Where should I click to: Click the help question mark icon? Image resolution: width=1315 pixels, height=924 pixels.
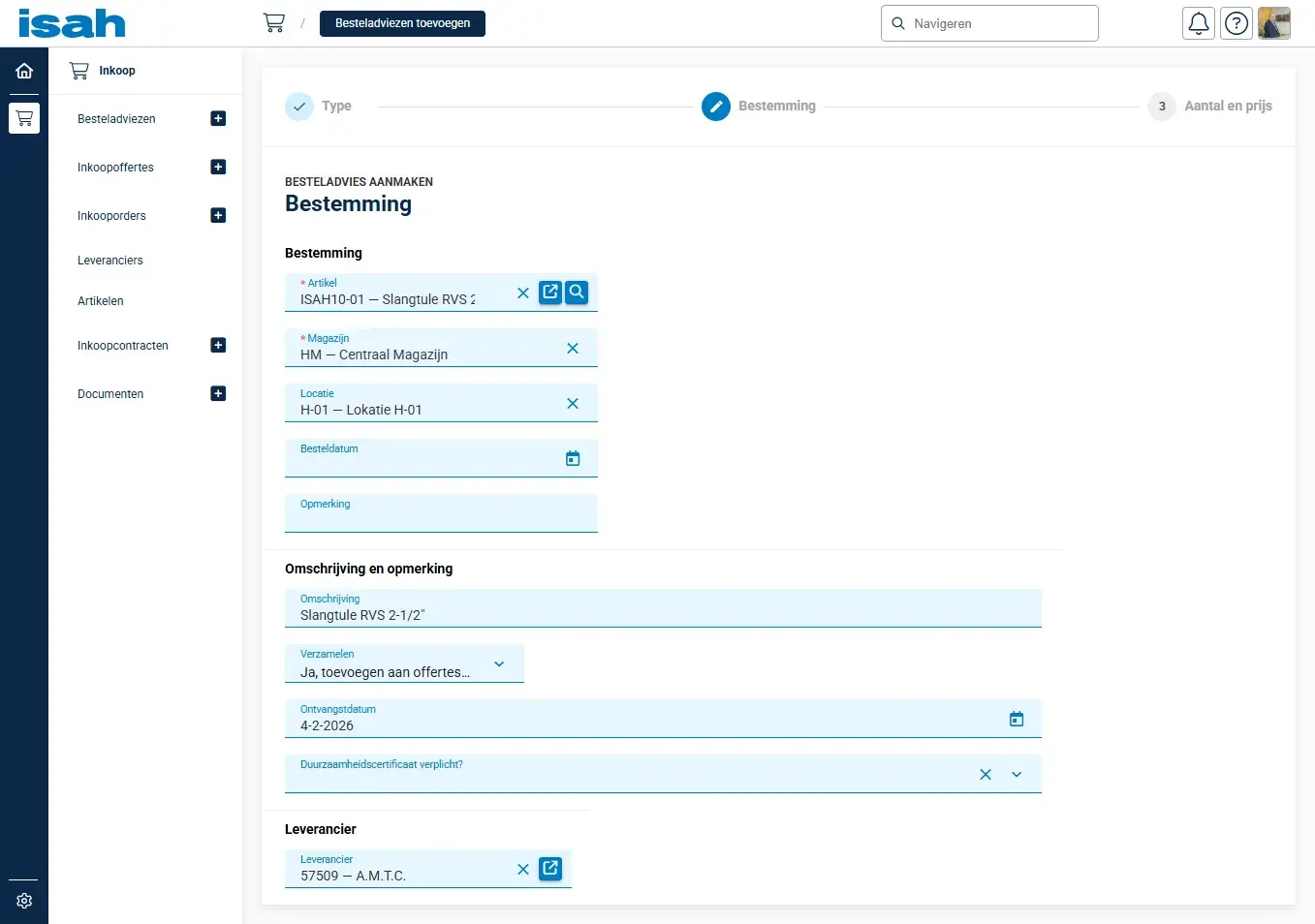pyautogui.click(x=1237, y=23)
